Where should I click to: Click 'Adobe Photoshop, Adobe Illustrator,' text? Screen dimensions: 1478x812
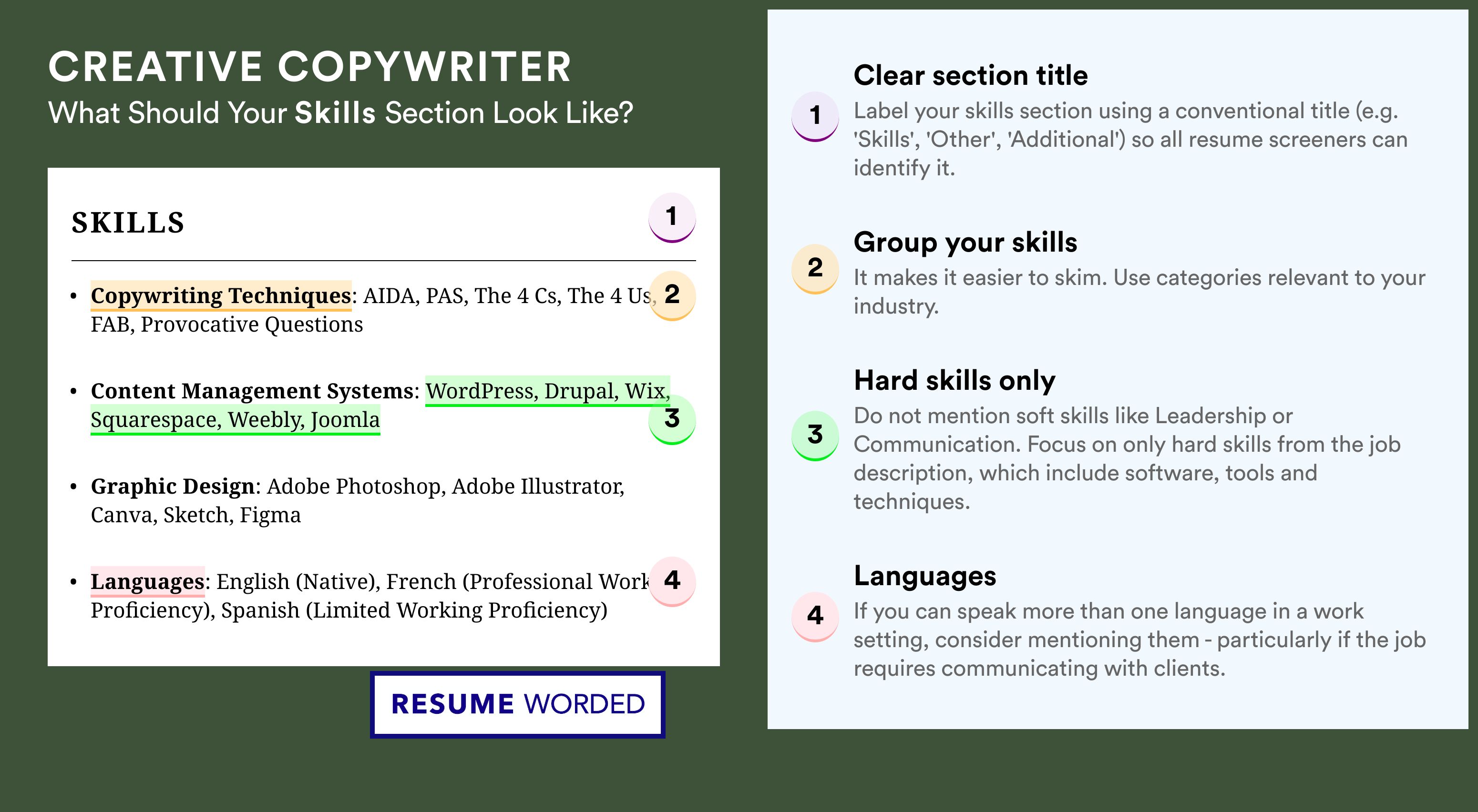click(446, 487)
